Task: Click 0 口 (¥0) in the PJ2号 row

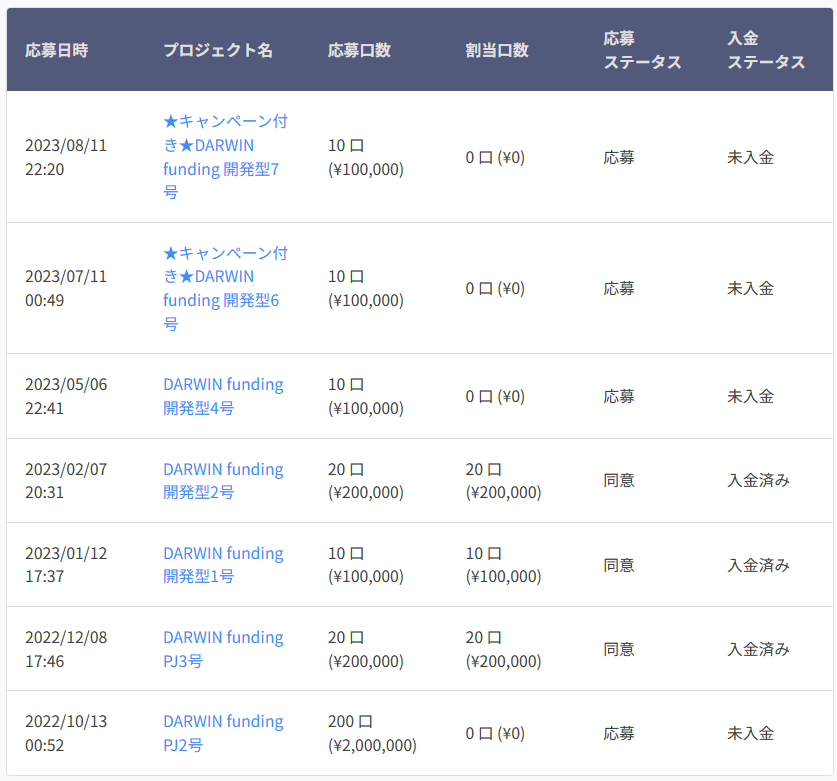Action: point(495,733)
